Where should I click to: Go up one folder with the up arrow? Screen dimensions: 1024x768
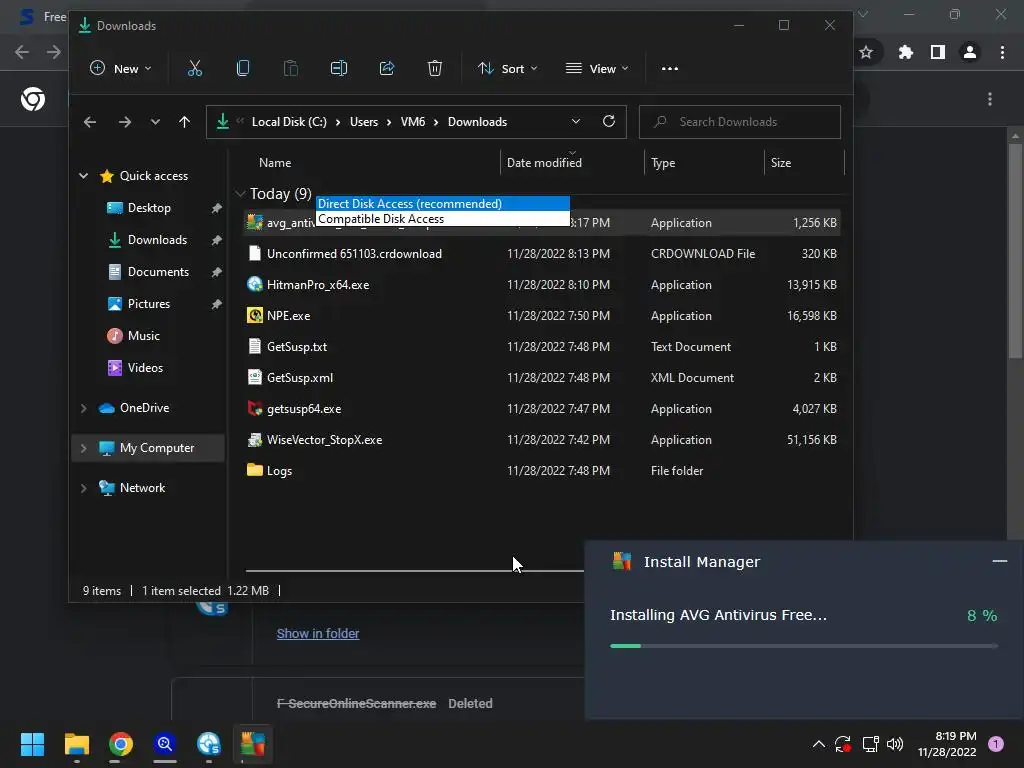pos(184,122)
